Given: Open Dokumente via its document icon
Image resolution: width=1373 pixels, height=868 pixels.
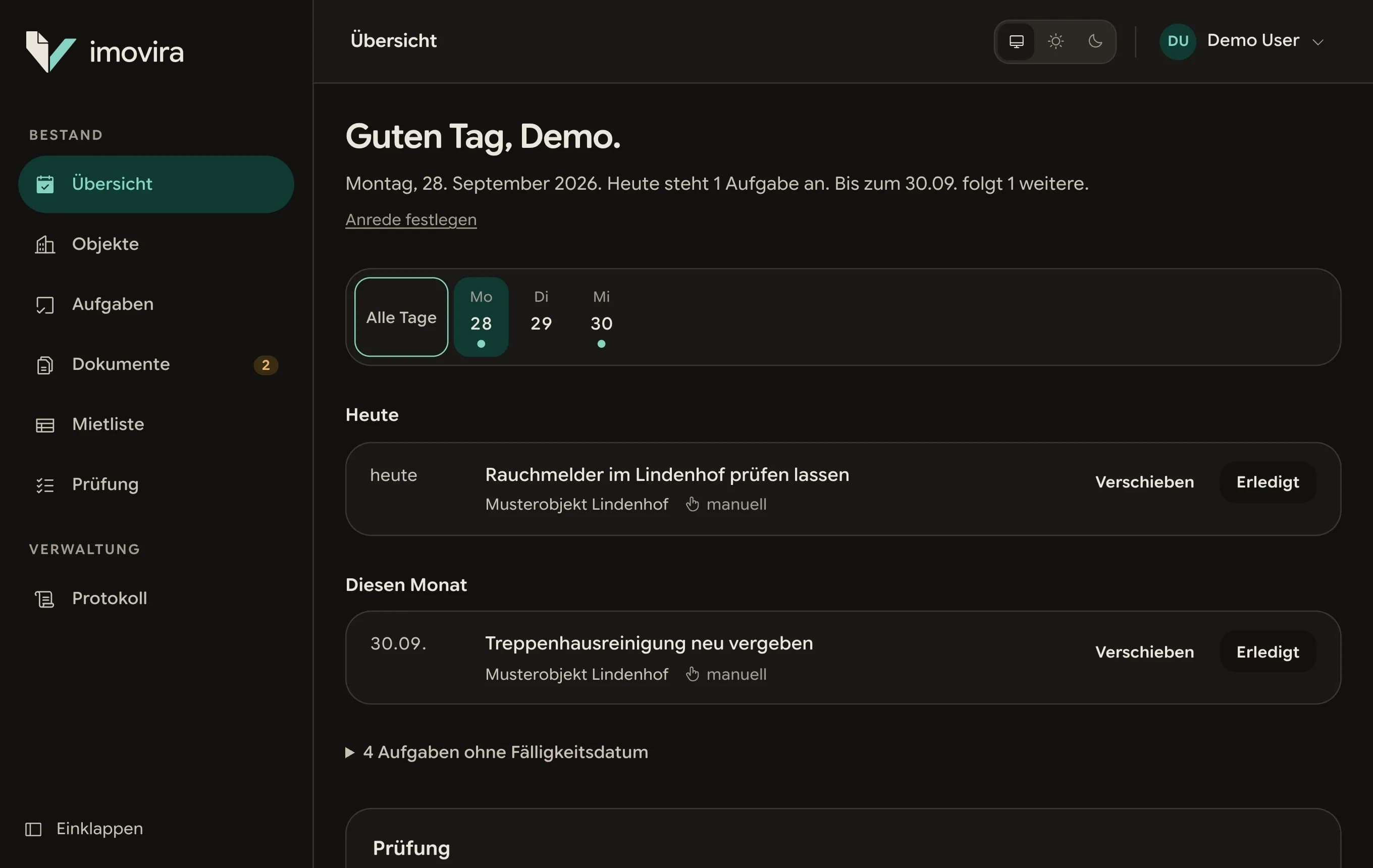Looking at the screenshot, I should (45, 365).
